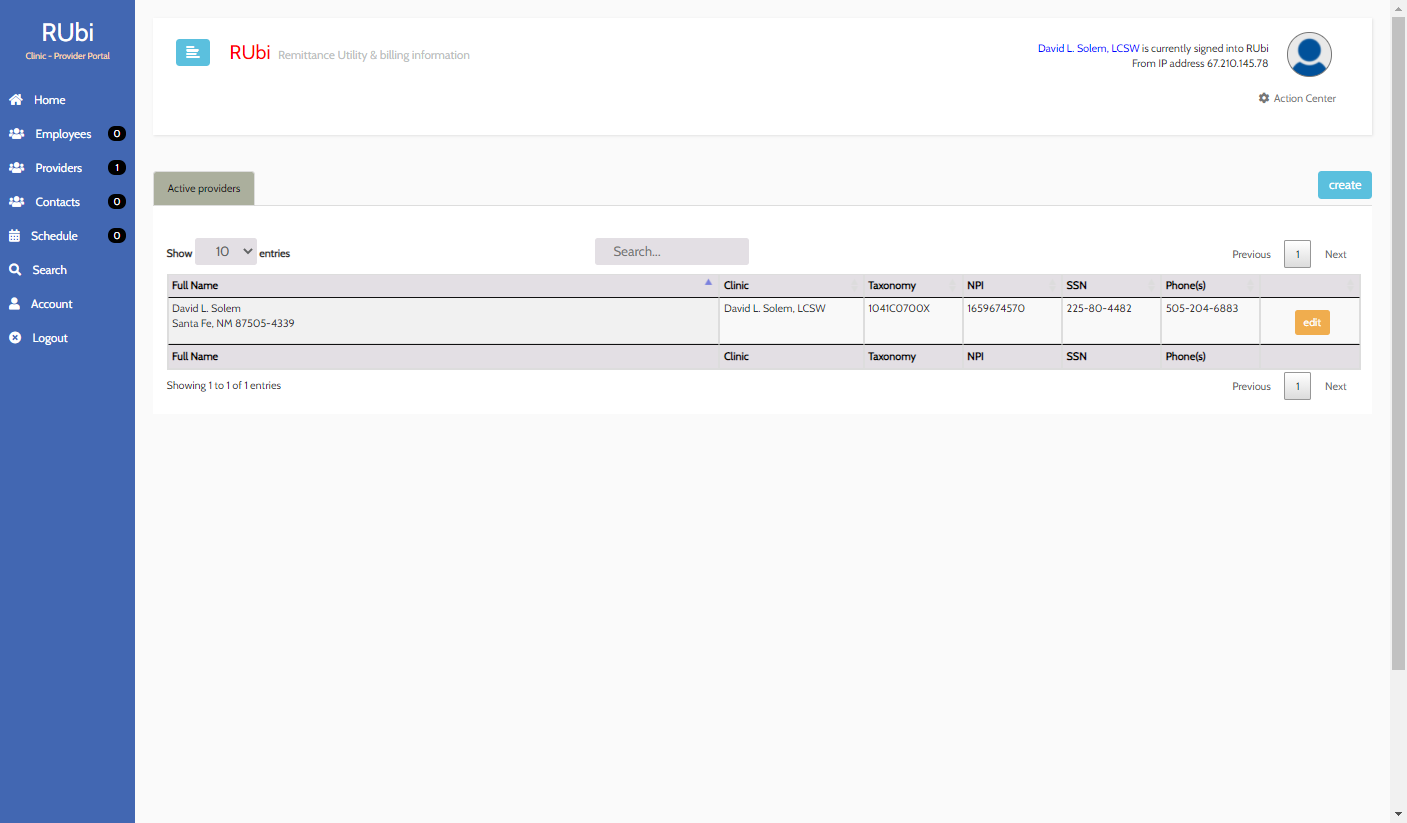Open the Show entries count dropdown
Image resolution: width=1407 pixels, height=823 pixels.
226,252
